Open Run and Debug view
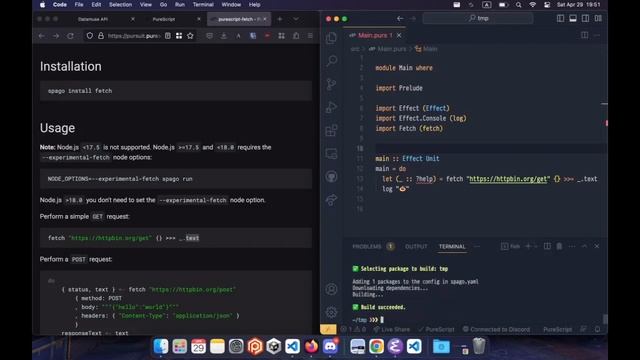 tap(331, 107)
